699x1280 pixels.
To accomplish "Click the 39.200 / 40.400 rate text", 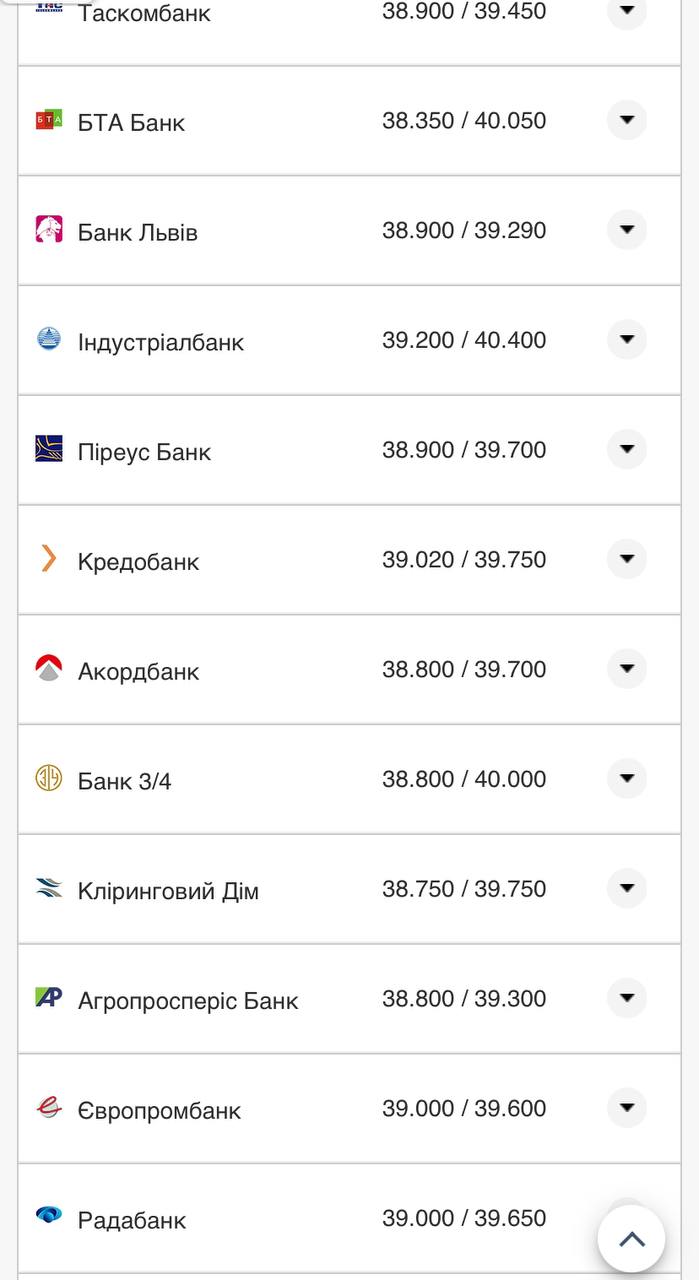I will click(463, 340).
